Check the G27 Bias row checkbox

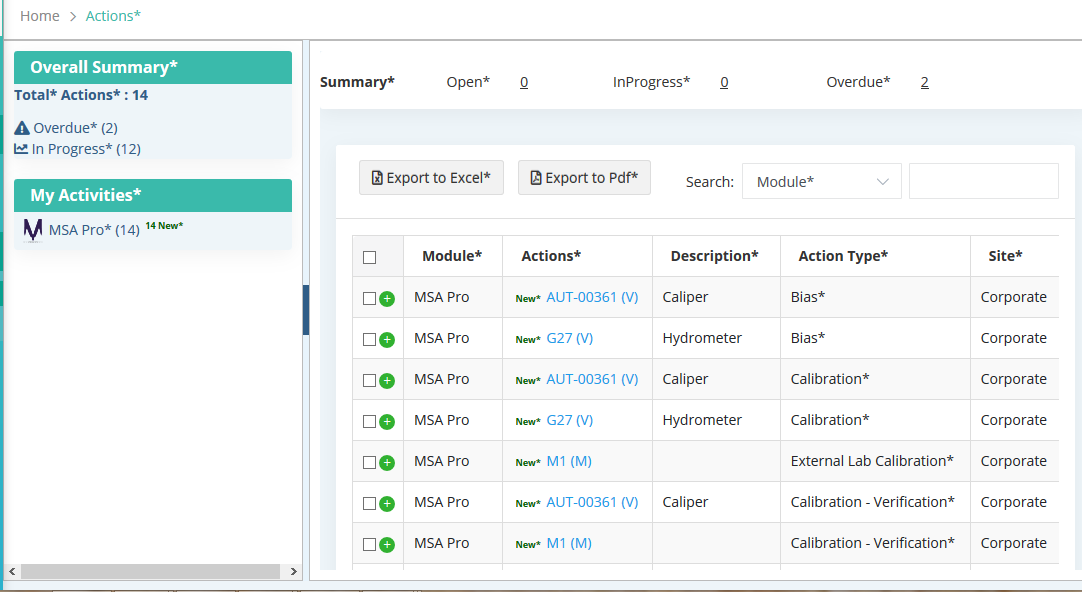(x=369, y=339)
